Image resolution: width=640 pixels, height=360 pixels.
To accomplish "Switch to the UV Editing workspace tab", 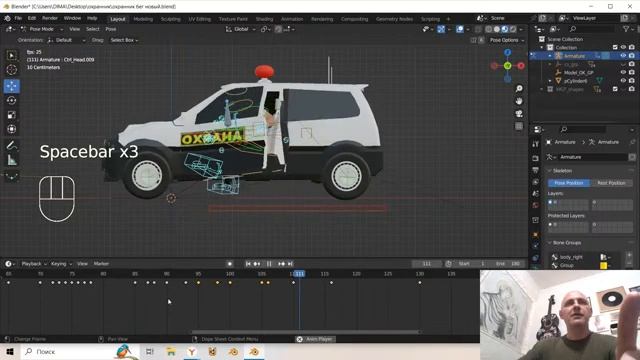I will click(x=200, y=19).
